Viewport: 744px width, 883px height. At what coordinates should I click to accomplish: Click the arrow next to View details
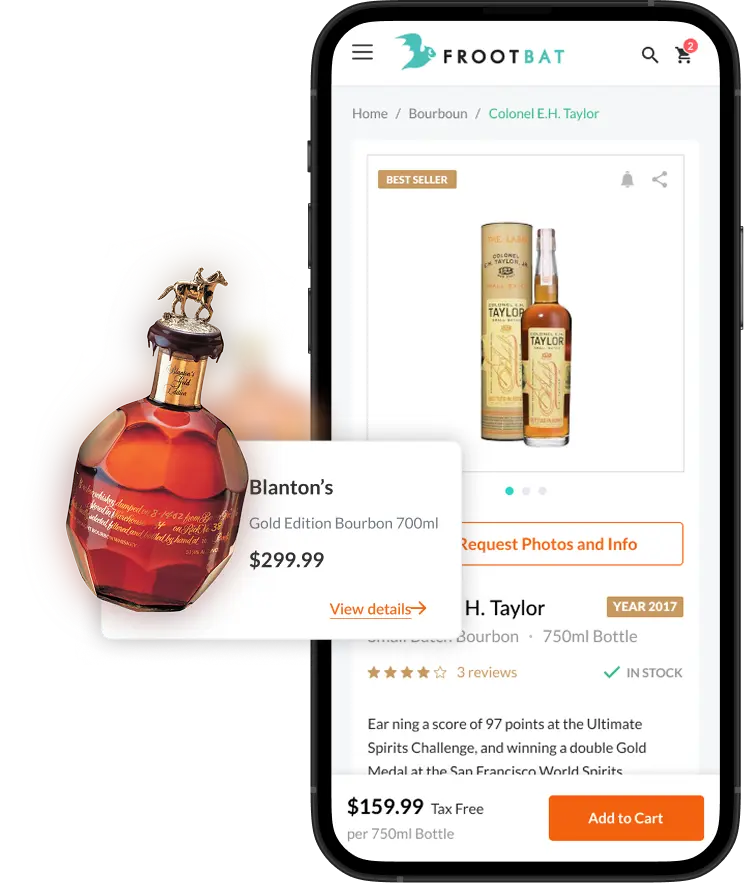(418, 608)
